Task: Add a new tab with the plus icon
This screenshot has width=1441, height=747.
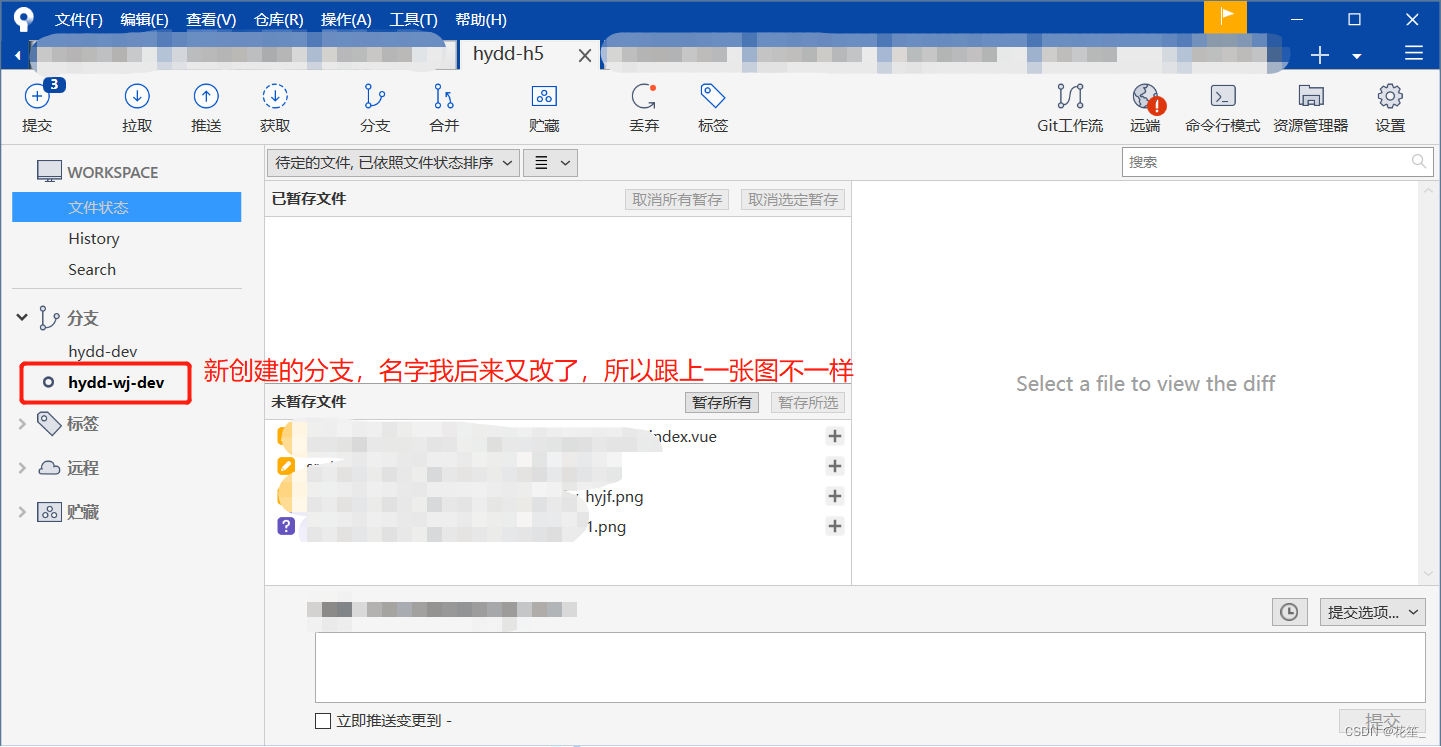Action: [x=1320, y=55]
